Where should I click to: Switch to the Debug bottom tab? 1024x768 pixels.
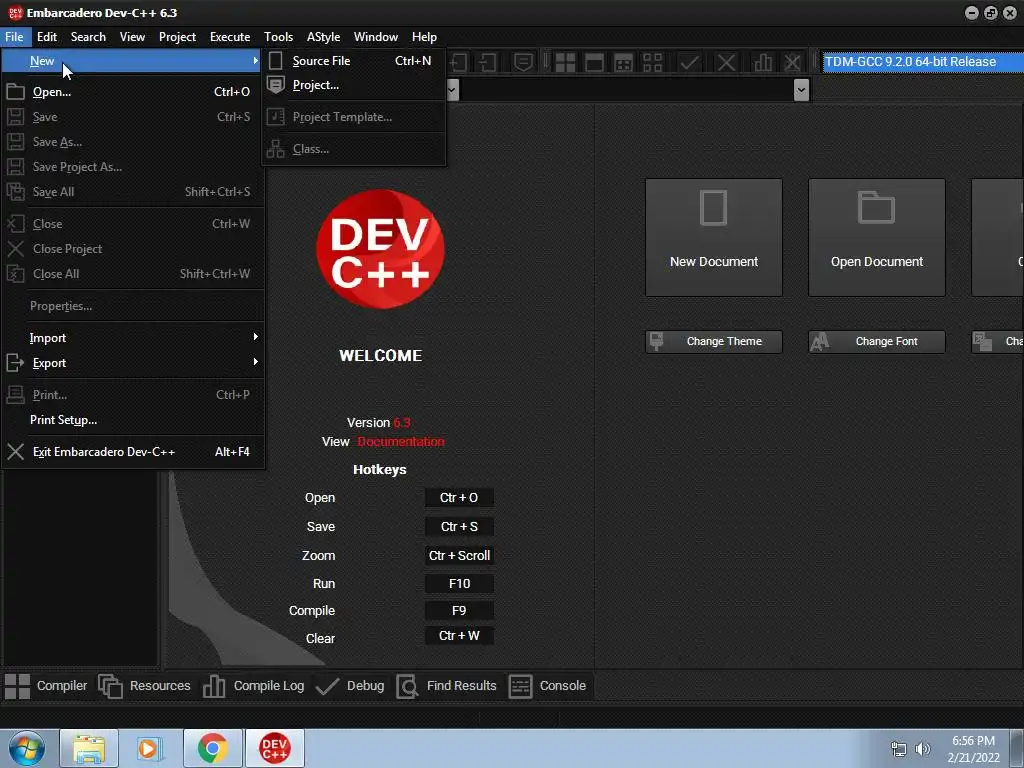(x=350, y=686)
